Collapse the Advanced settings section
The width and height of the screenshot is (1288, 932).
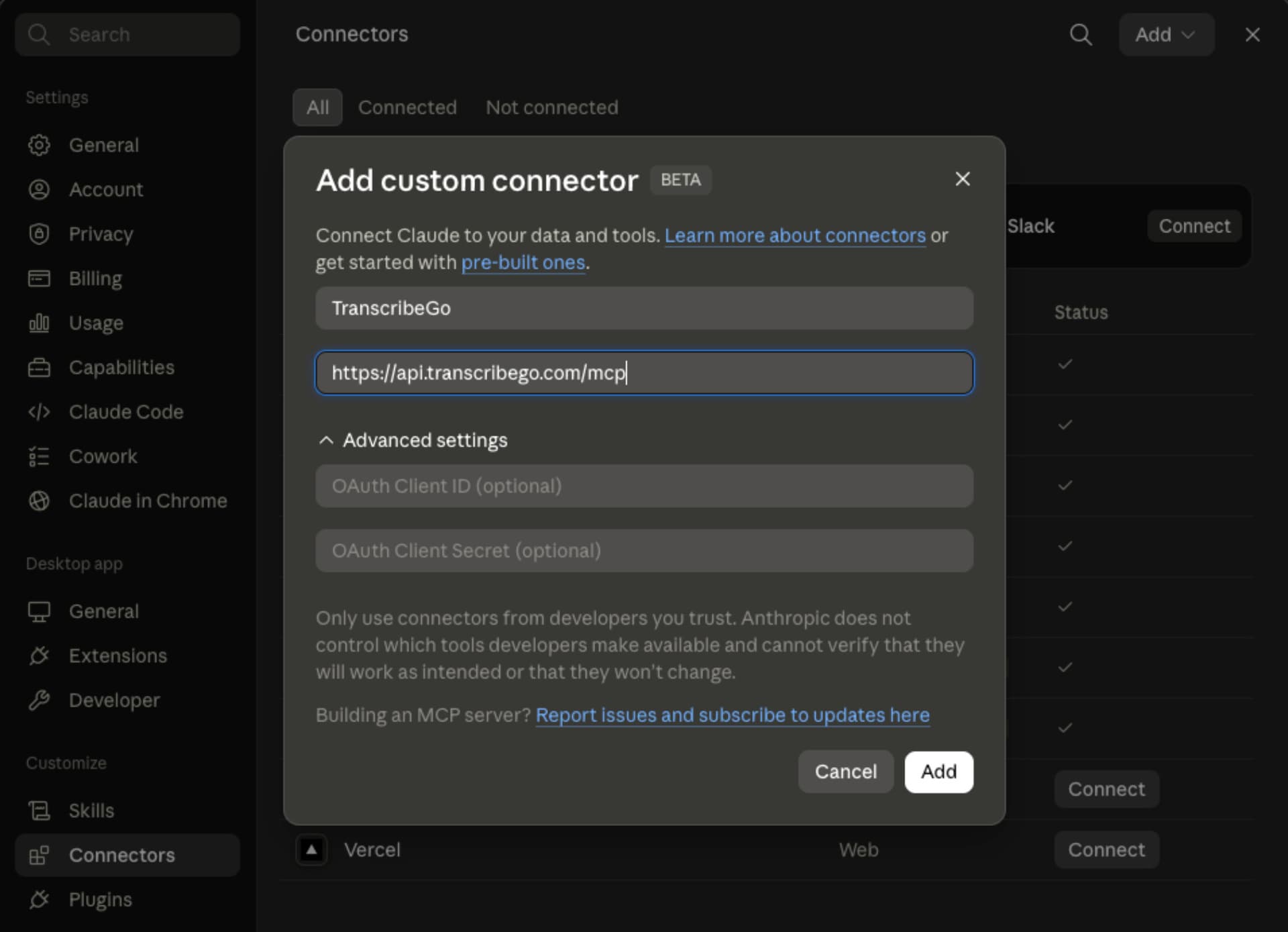(x=413, y=440)
